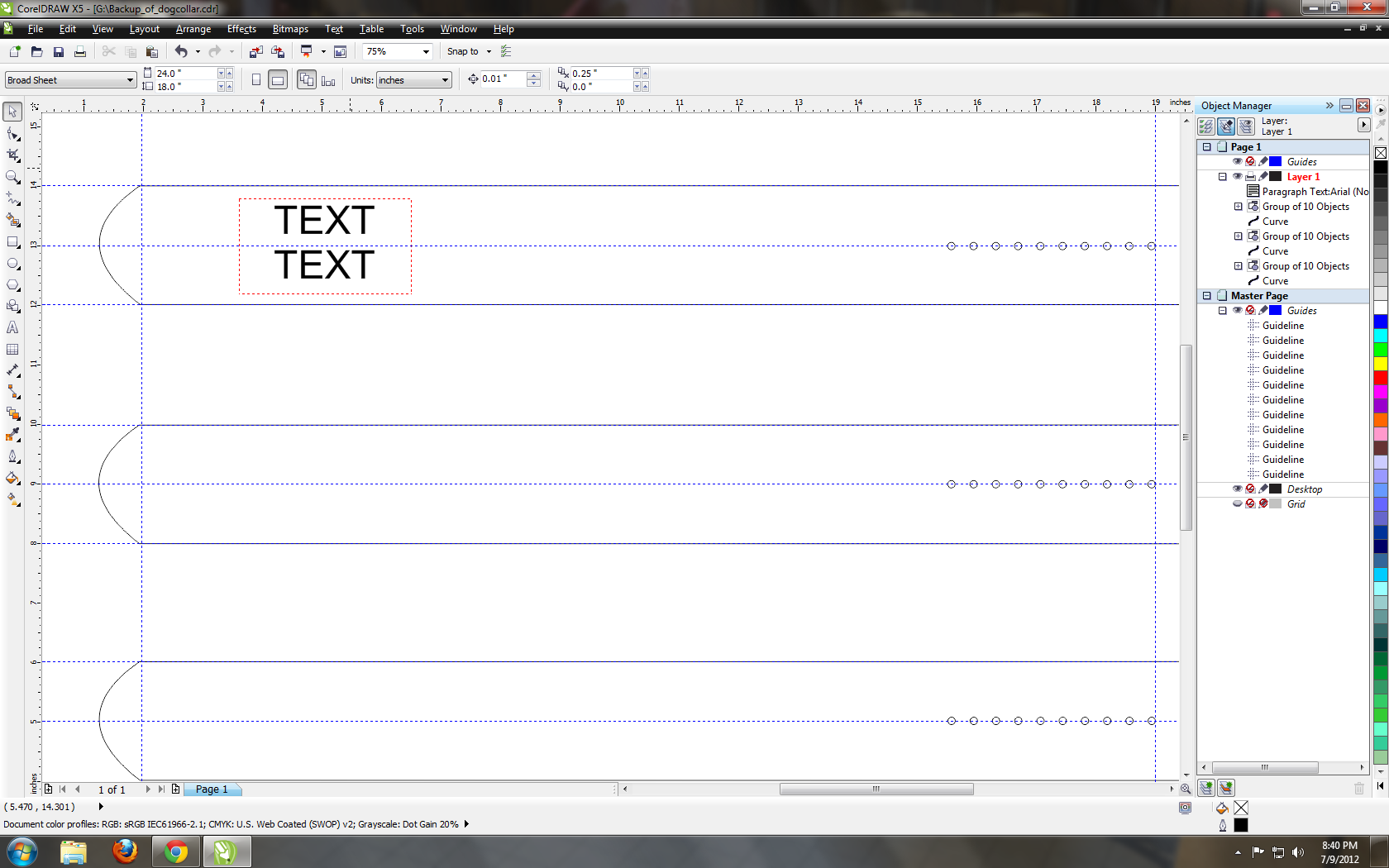Pick the yellow color swatch in palette
Image resolution: width=1389 pixels, height=868 pixels.
[1381, 363]
